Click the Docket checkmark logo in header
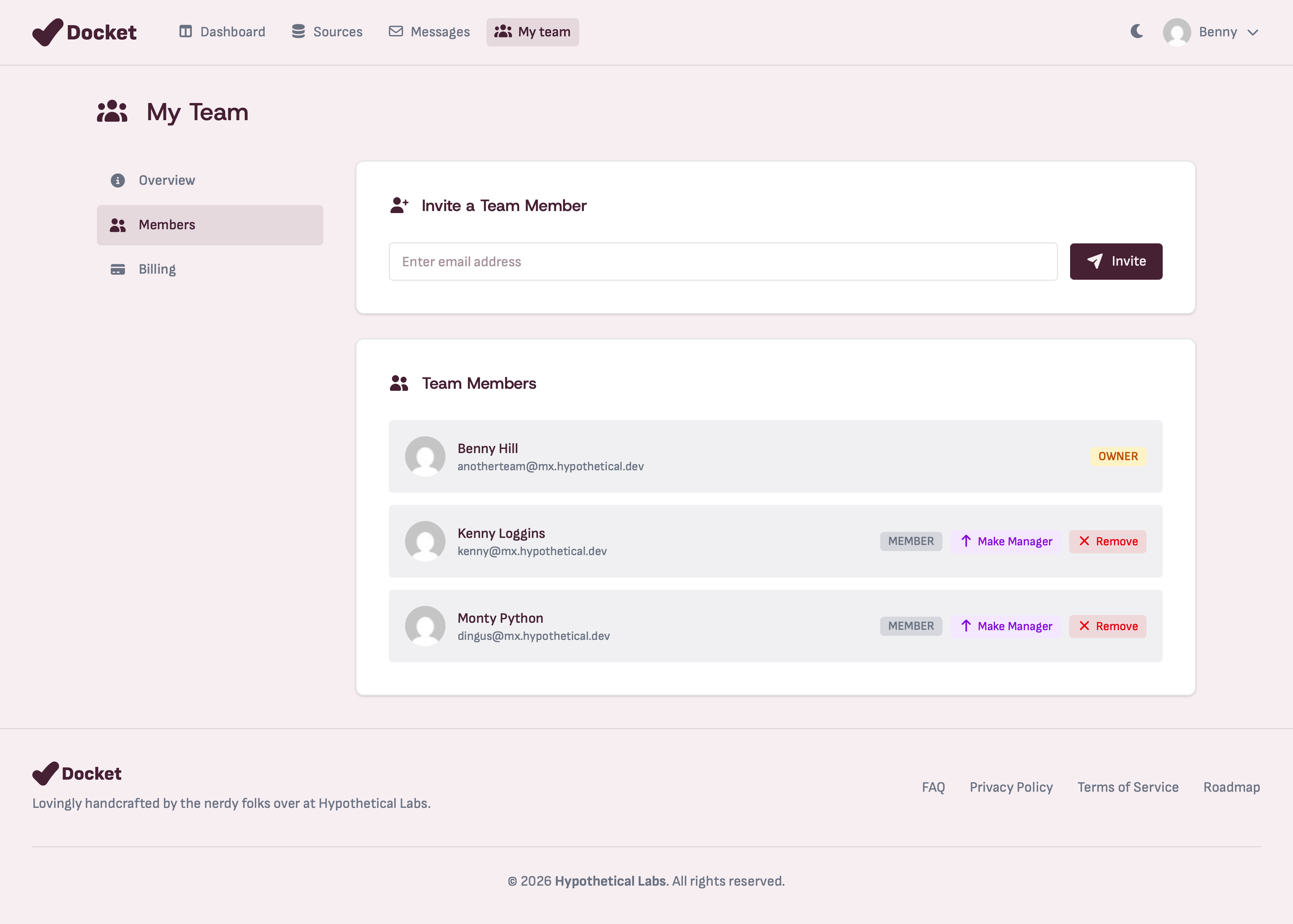Screen dimensions: 1293x924 [48, 32]
